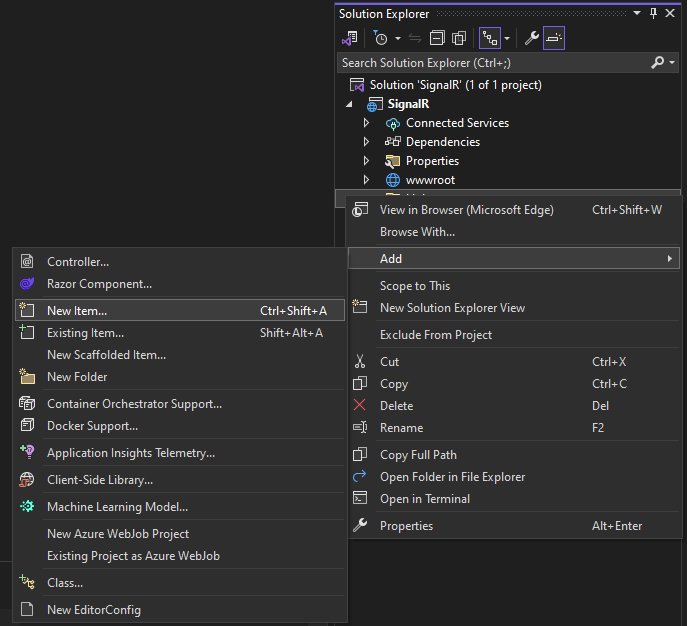This screenshot has height=626, width=687.
Task: Toggle Preview Selected Items button
Action: click(554, 38)
